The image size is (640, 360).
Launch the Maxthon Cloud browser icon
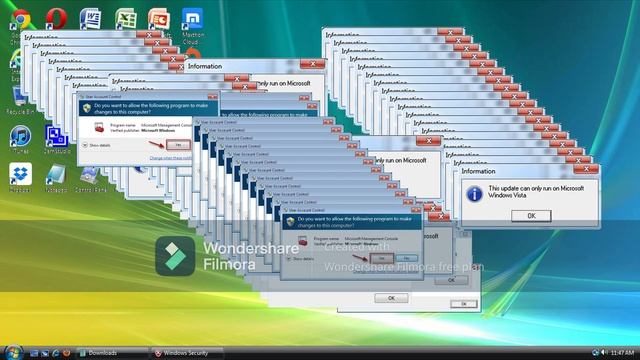pyautogui.click(x=192, y=20)
